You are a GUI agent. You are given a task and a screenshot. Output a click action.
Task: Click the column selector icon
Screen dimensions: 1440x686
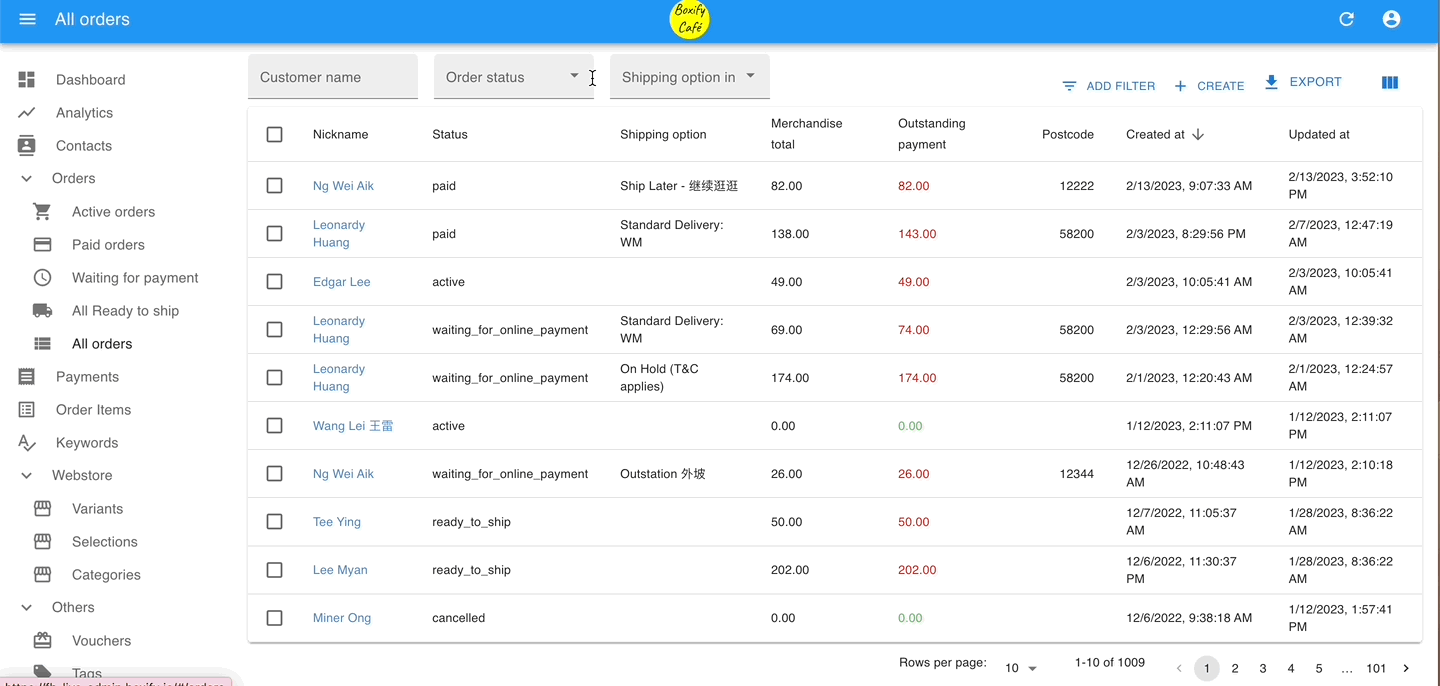[x=1389, y=83]
